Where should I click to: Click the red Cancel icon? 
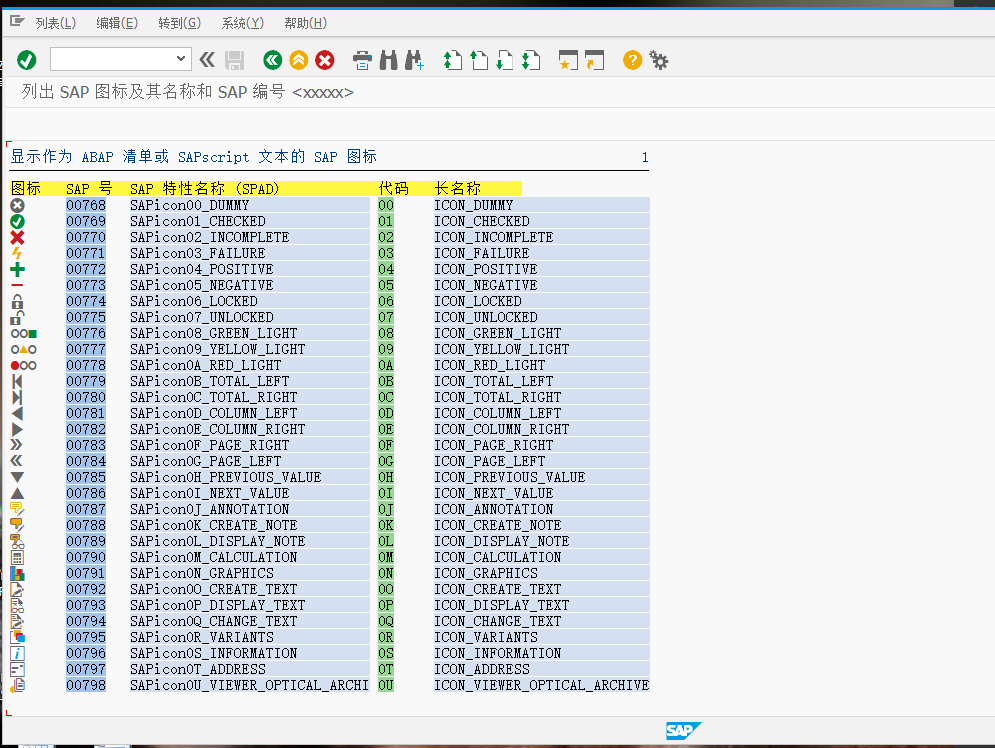point(323,60)
